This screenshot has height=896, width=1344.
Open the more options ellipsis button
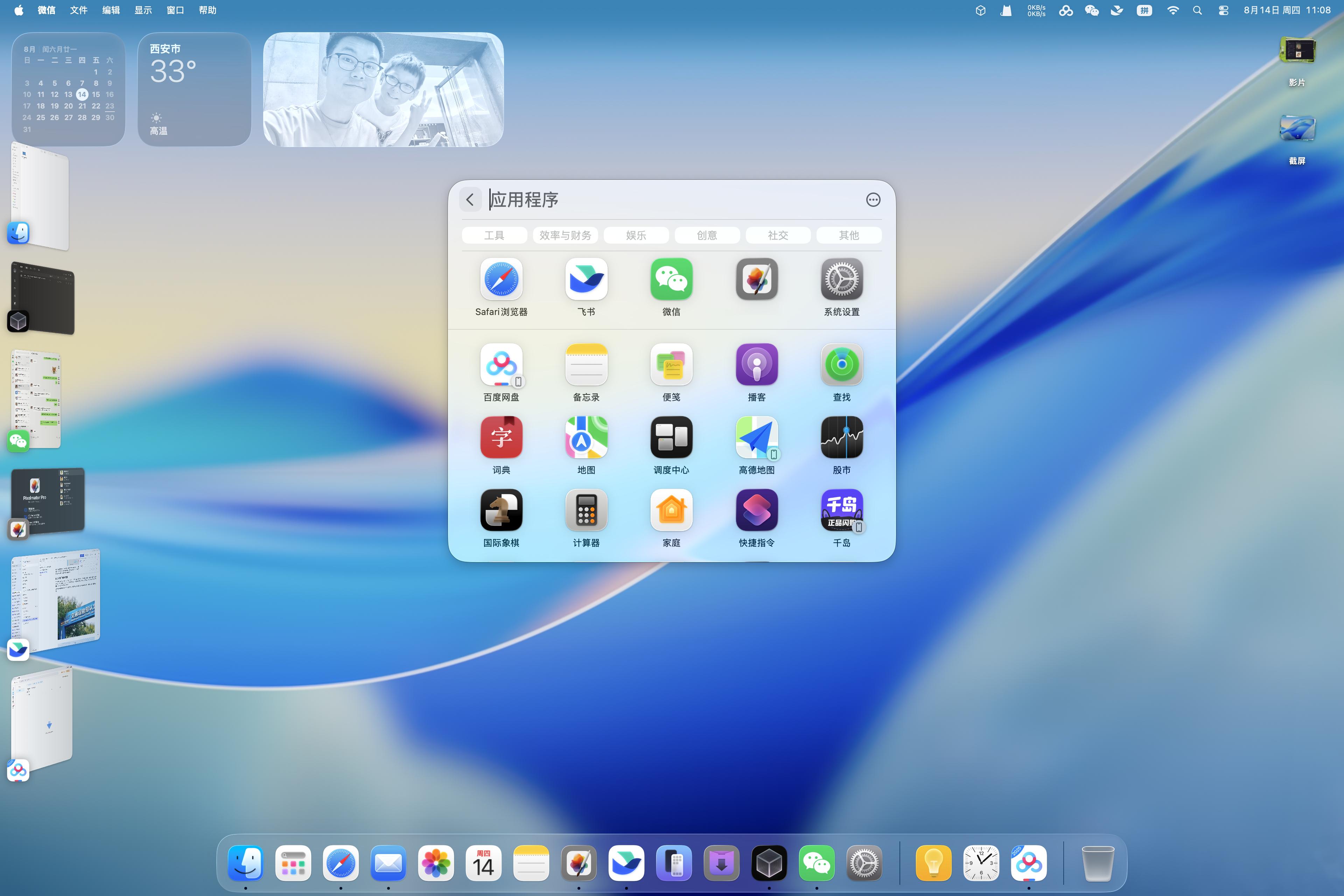873,199
